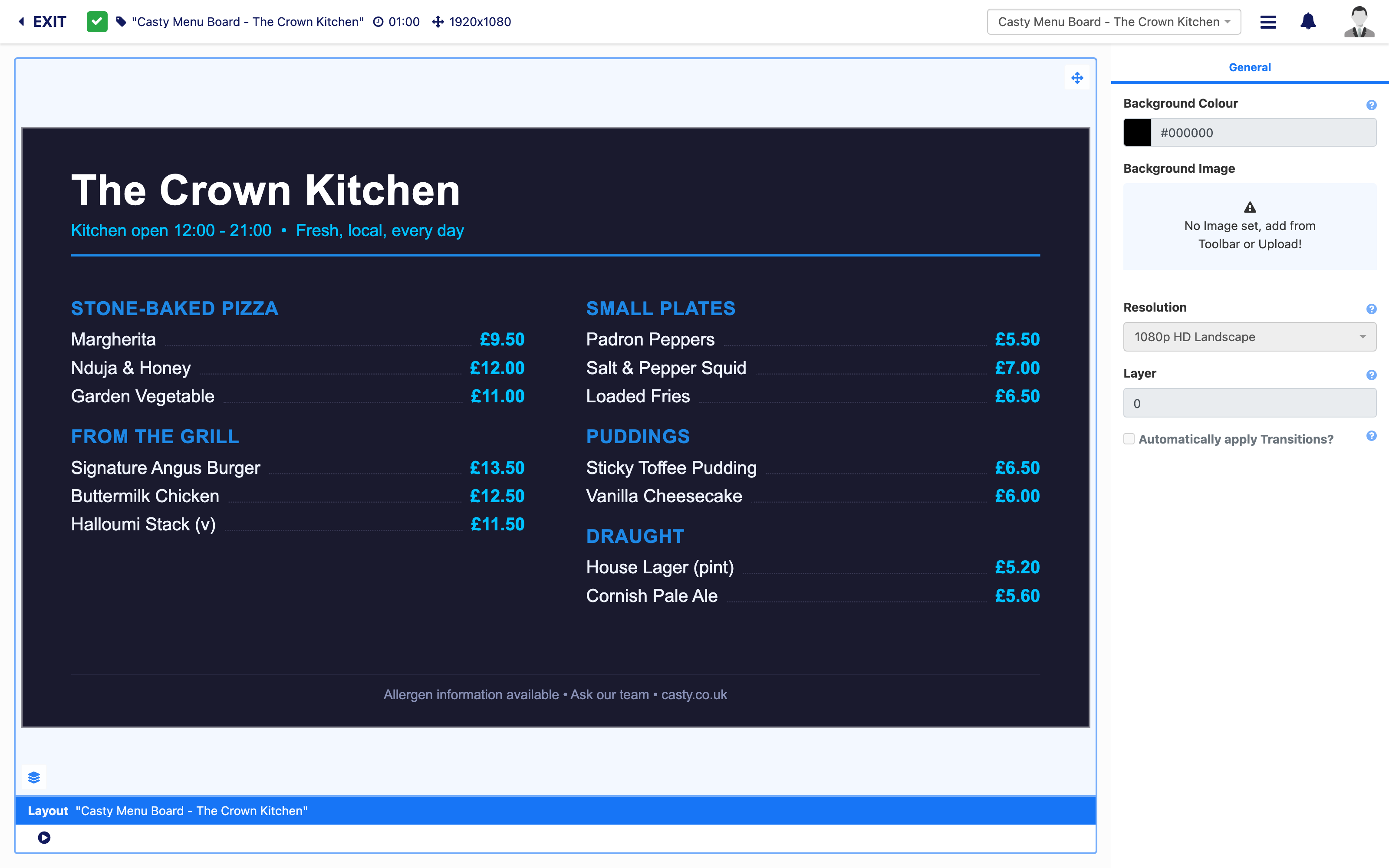
Task: Click "The Crown Kitchen" heading on canvas
Action: (266, 190)
